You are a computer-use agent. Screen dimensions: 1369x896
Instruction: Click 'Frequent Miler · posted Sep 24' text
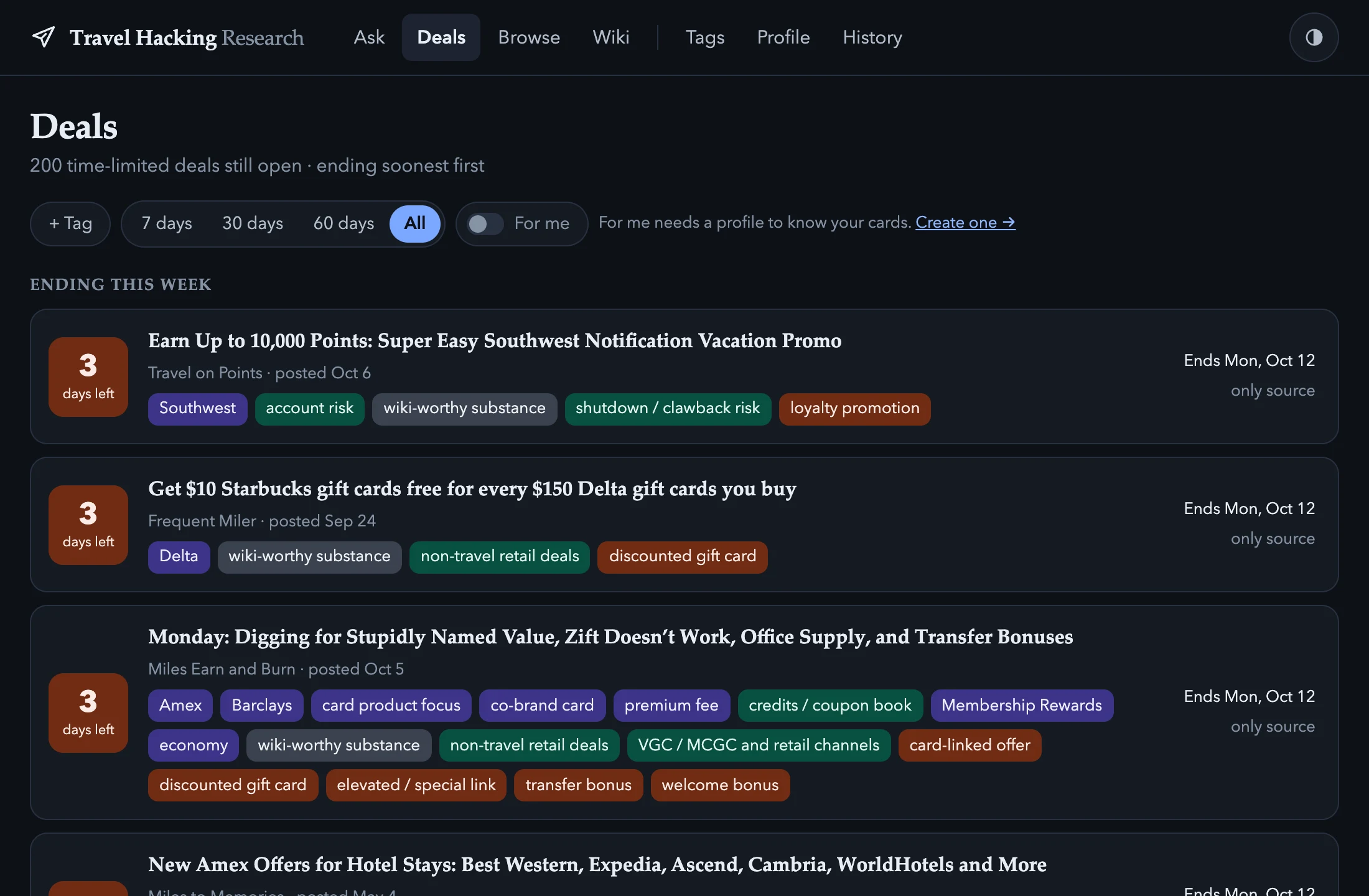tap(262, 521)
